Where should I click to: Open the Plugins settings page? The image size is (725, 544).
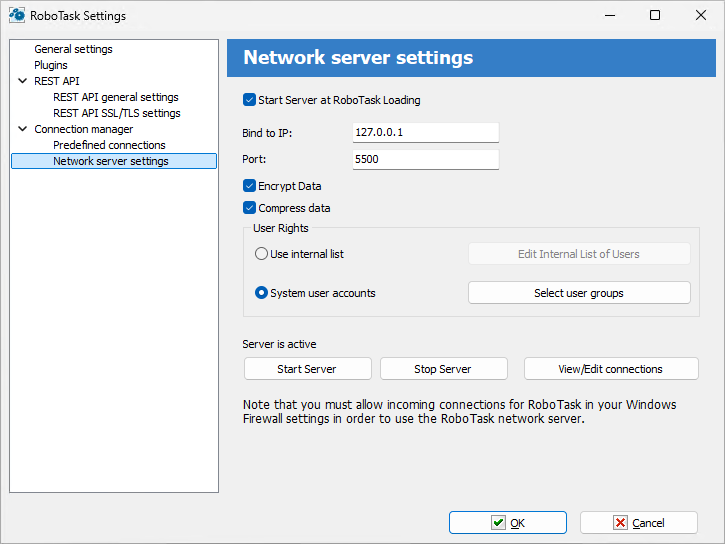click(50, 65)
